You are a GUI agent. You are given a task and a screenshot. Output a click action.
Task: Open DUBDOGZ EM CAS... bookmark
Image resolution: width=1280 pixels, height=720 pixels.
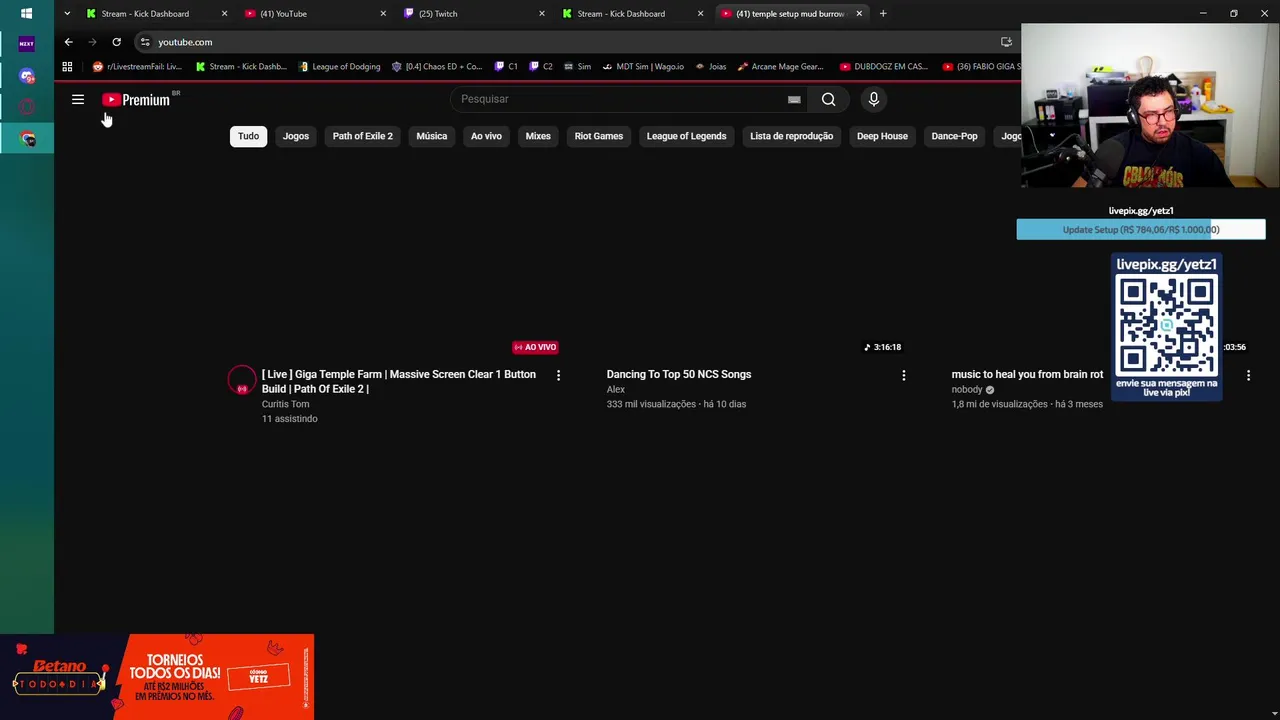pos(884,67)
